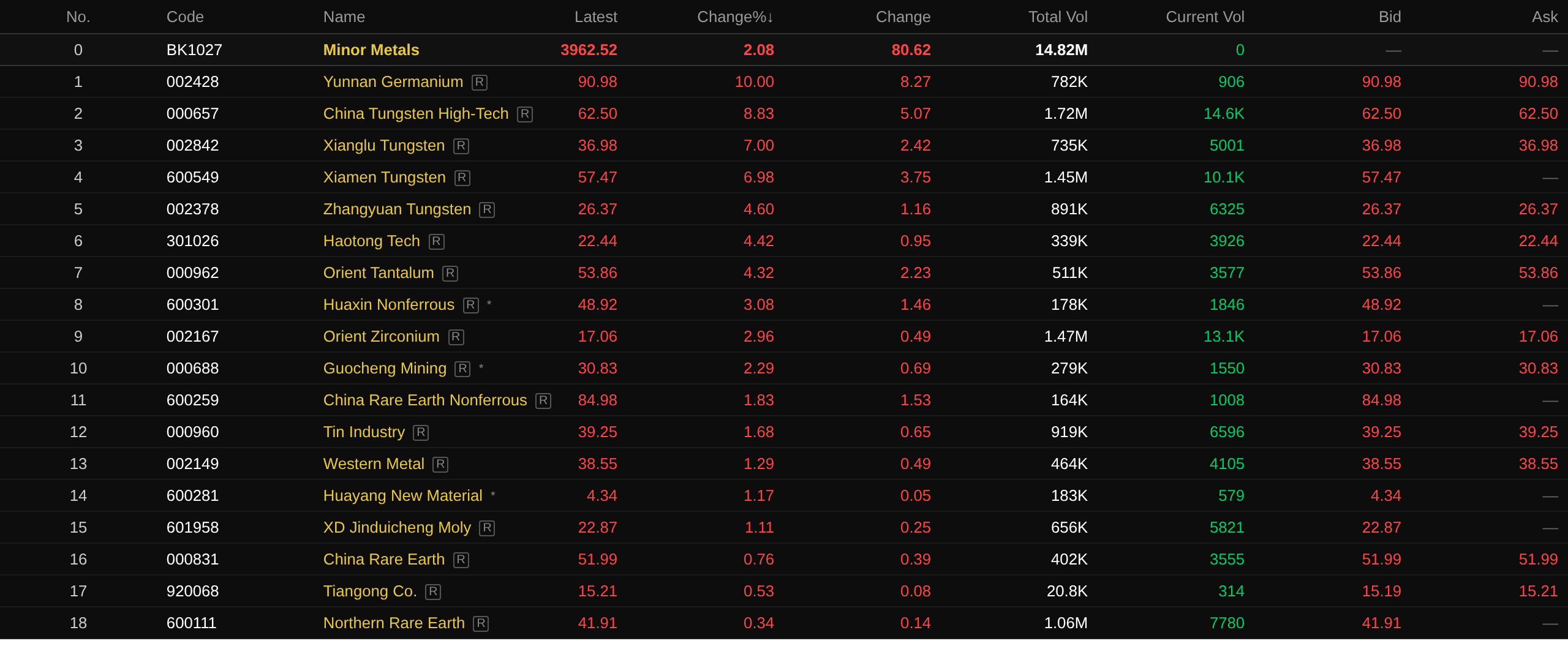The width and height of the screenshot is (1568, 649).
Task: Click stock code 000657
Action: pos(192,113)
